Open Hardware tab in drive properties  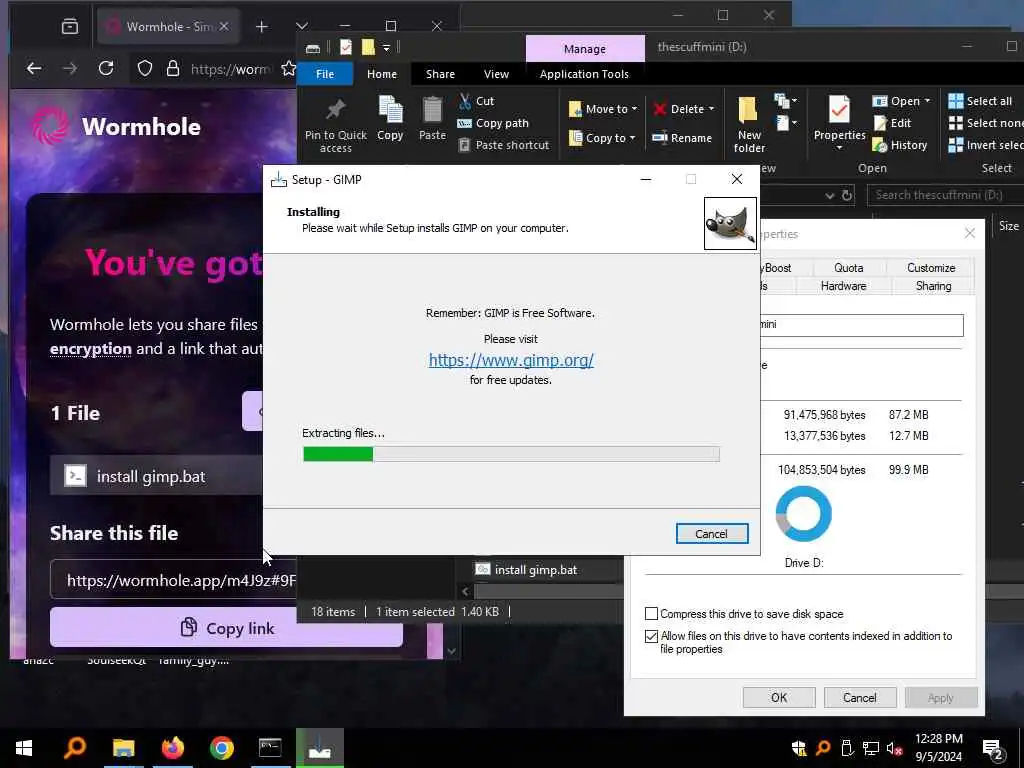click(x=843, y=286)
